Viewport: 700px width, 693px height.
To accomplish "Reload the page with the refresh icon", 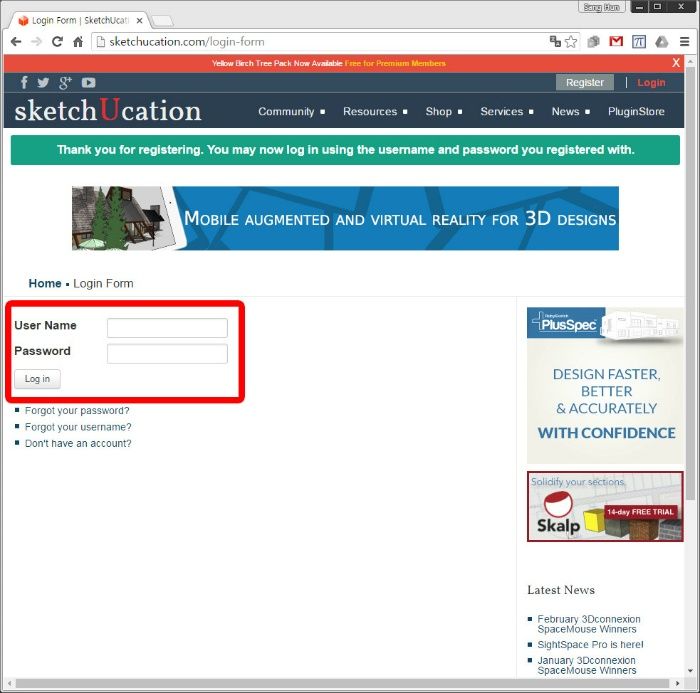I will [x=57, y=42].
